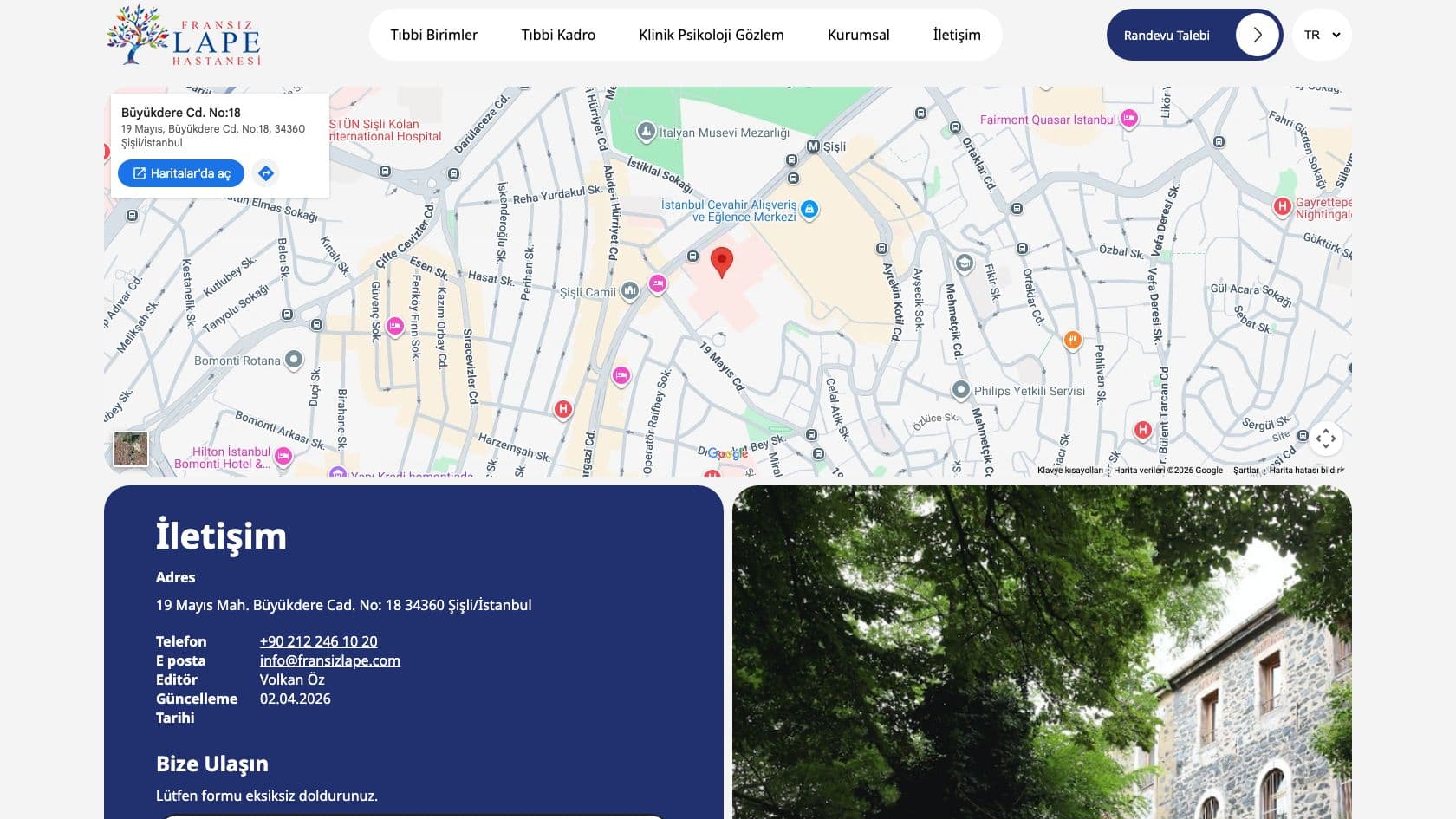Click the hospital H marker near Harzemşah Sk.
Viewport: 1456px width, 819px height.
coord(563,409)
